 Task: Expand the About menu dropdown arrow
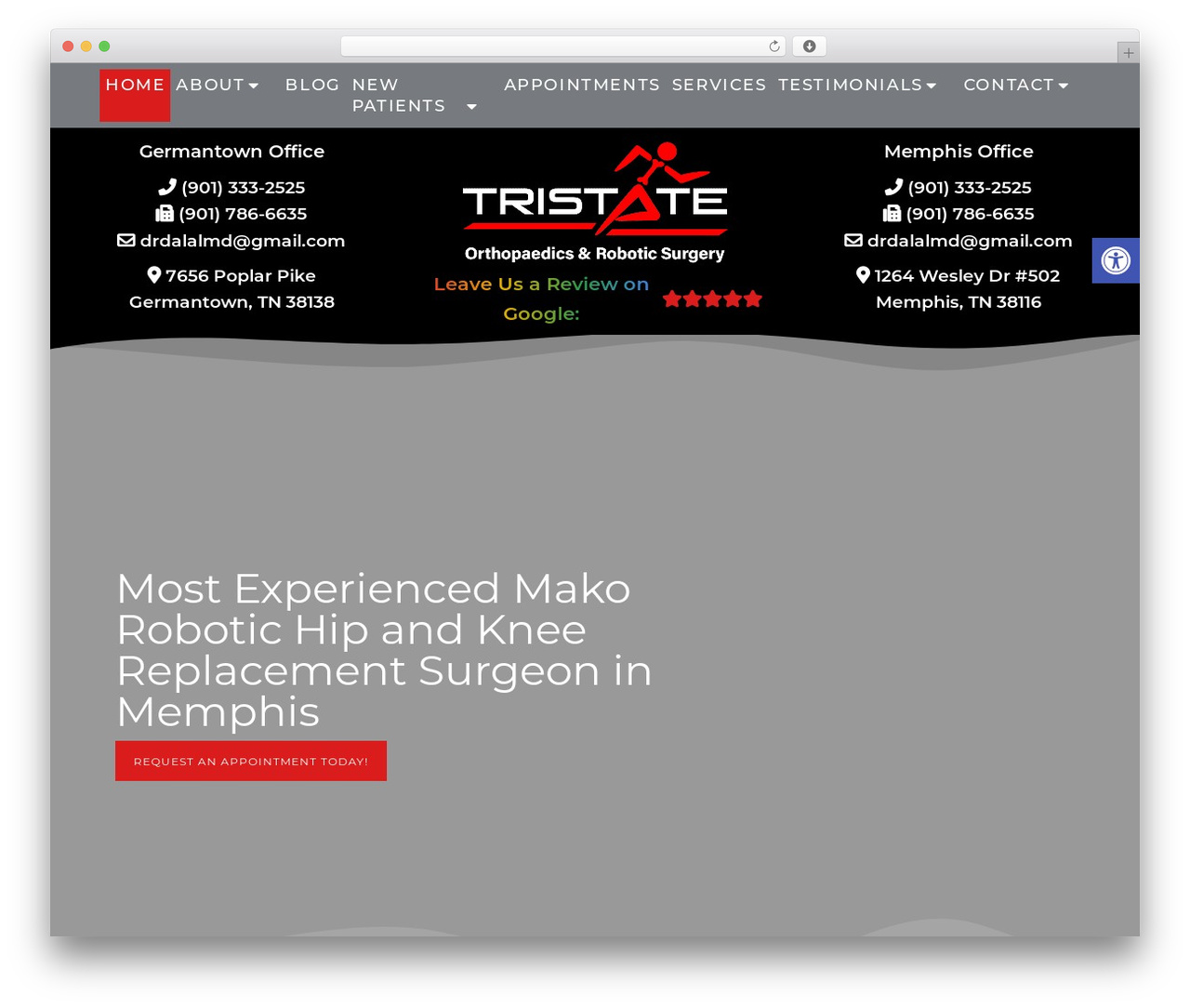[x=254, y=86]
